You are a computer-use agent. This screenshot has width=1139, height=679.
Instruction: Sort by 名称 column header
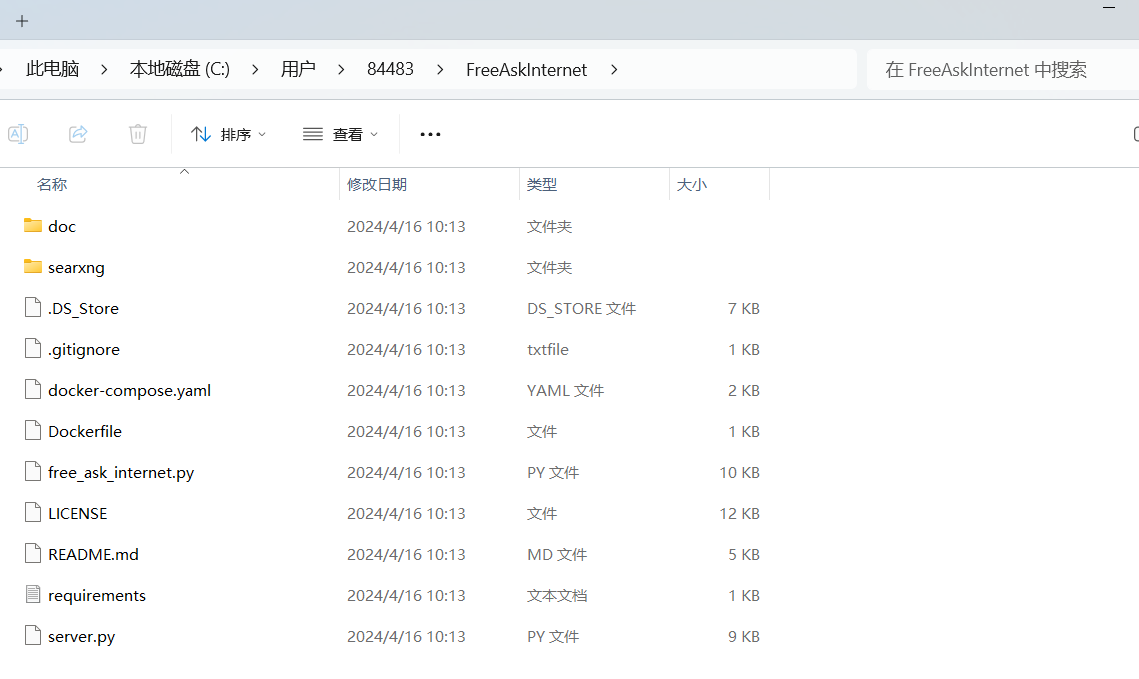(x=52, y=185)
